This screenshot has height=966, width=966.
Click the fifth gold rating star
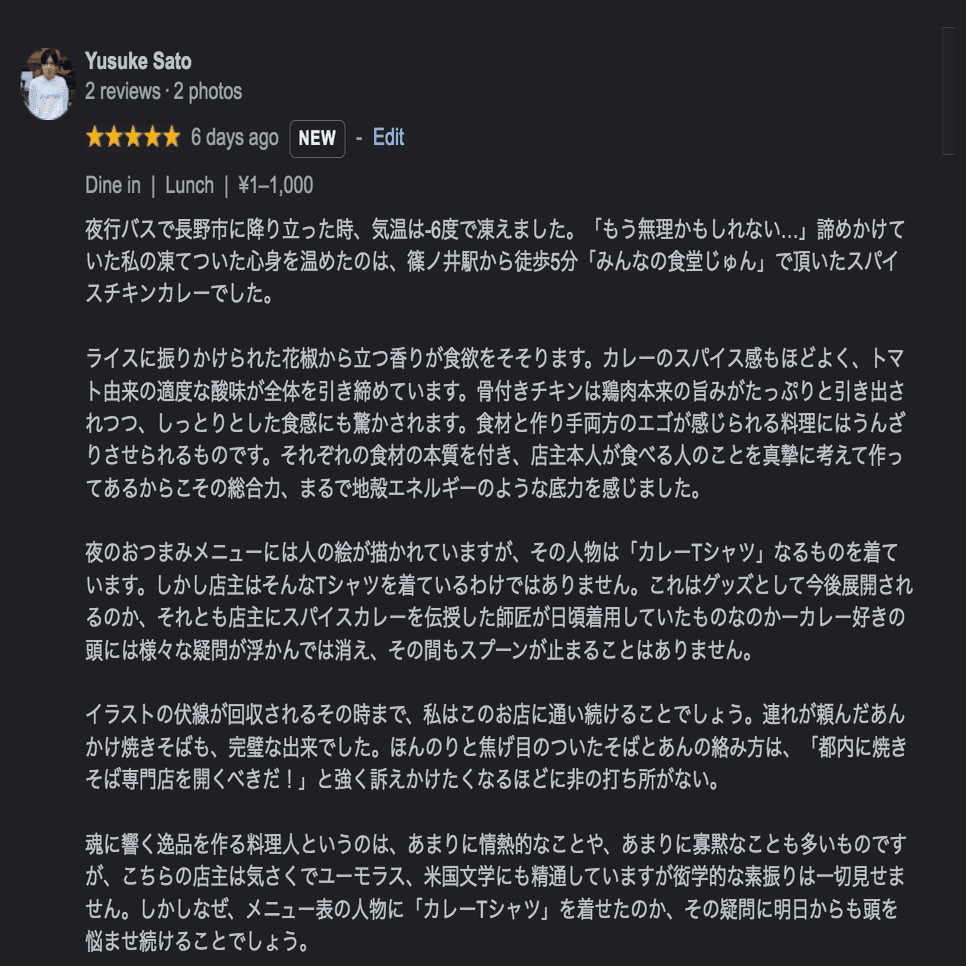(x=170, y=138)
